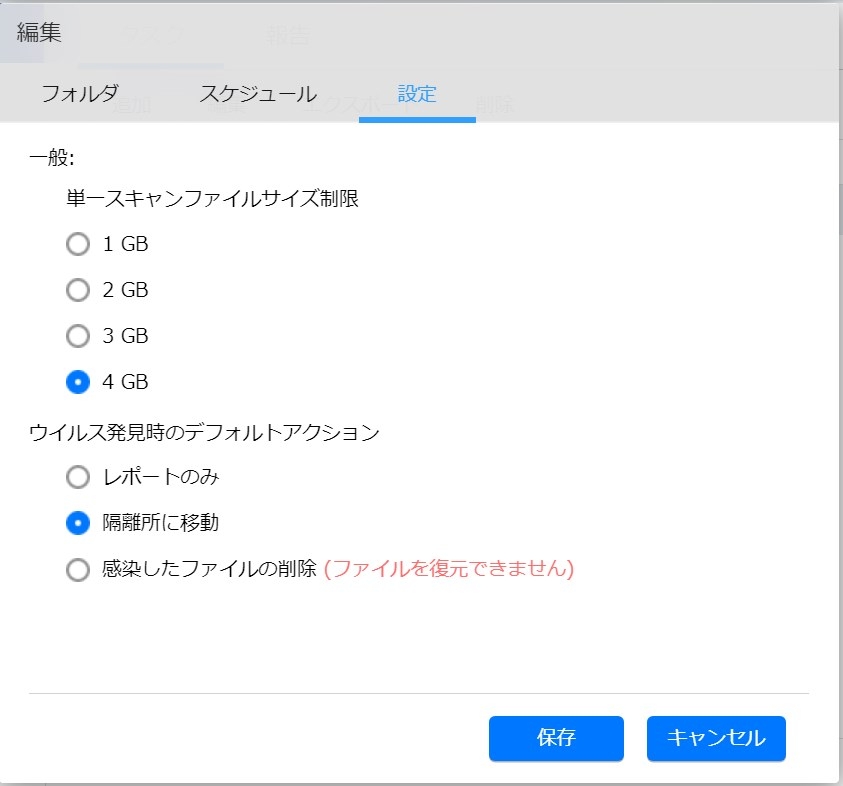Screen dimensions: 843x786
Task: Switch to the フォルダ tab
Action: pyautogui.click(x=80, y=95)
